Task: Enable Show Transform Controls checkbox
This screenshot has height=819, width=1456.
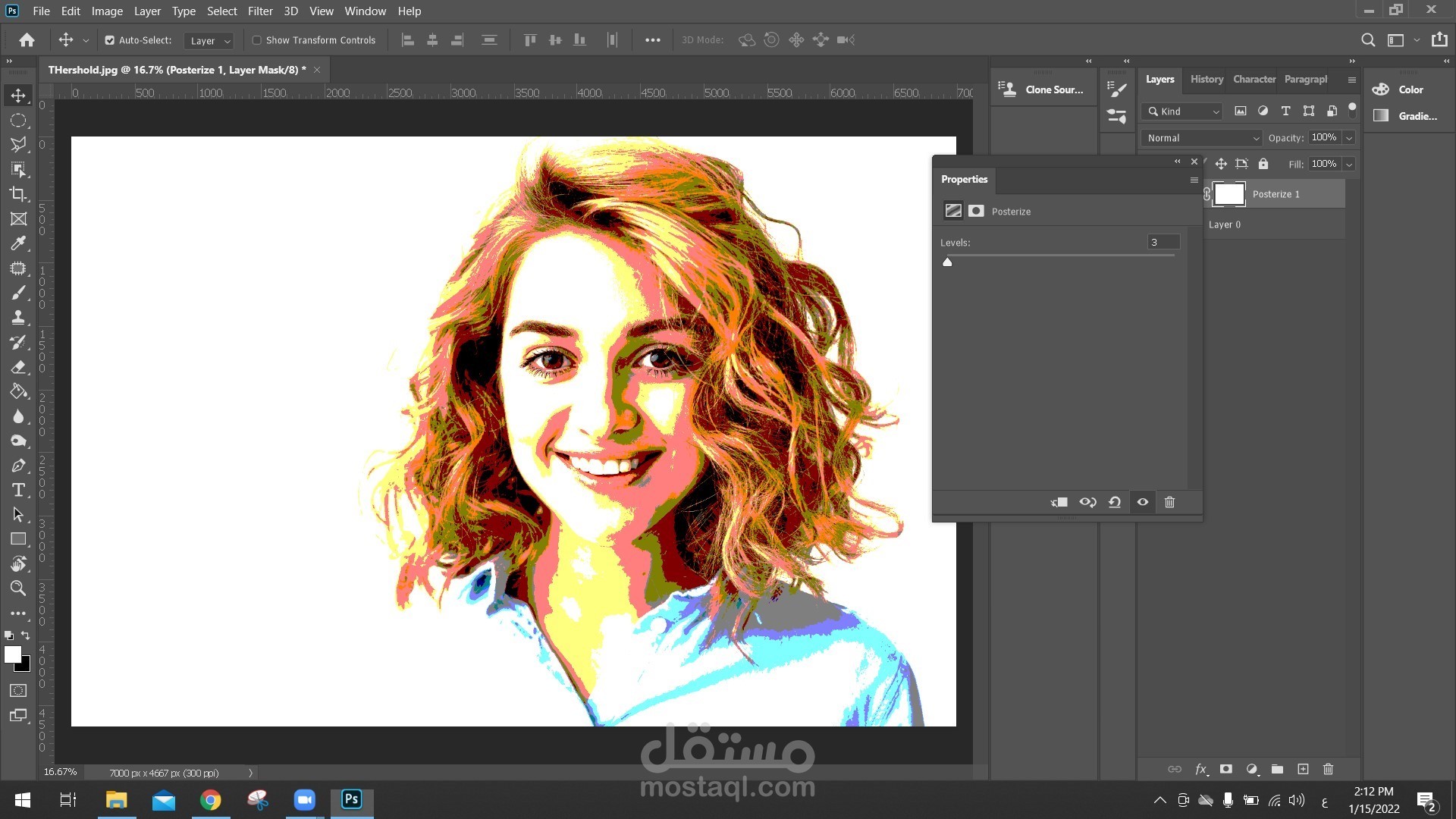Action: [x=257, y=40]
